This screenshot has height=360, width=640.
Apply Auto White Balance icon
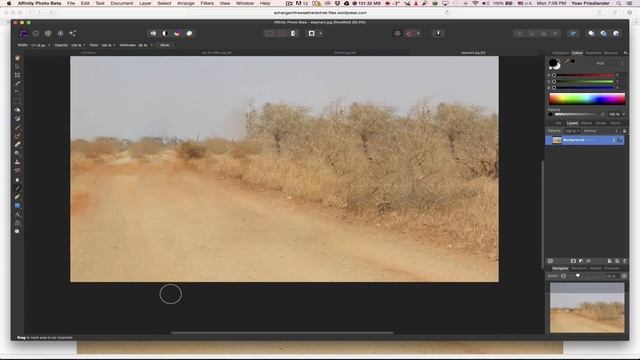pyautogui.click(x=189, y=33)
